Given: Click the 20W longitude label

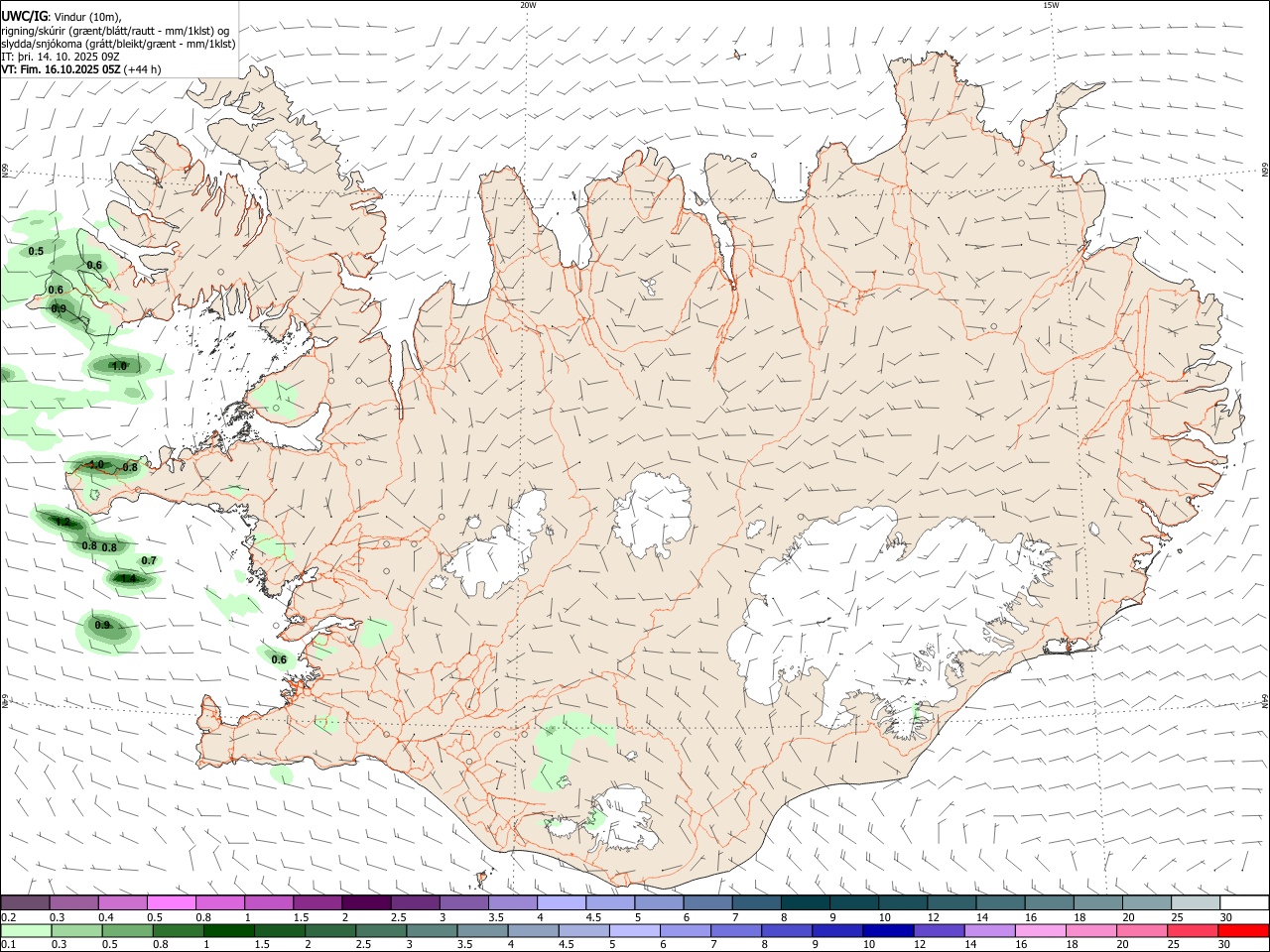Looking at the screenshot, I should click(x=528, y=5).
